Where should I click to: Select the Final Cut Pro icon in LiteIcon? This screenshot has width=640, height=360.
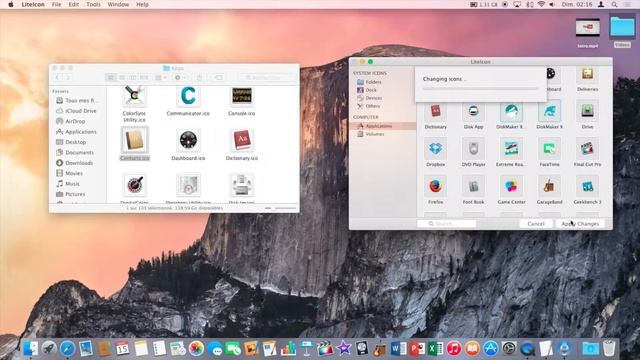[x=587, y=149]
